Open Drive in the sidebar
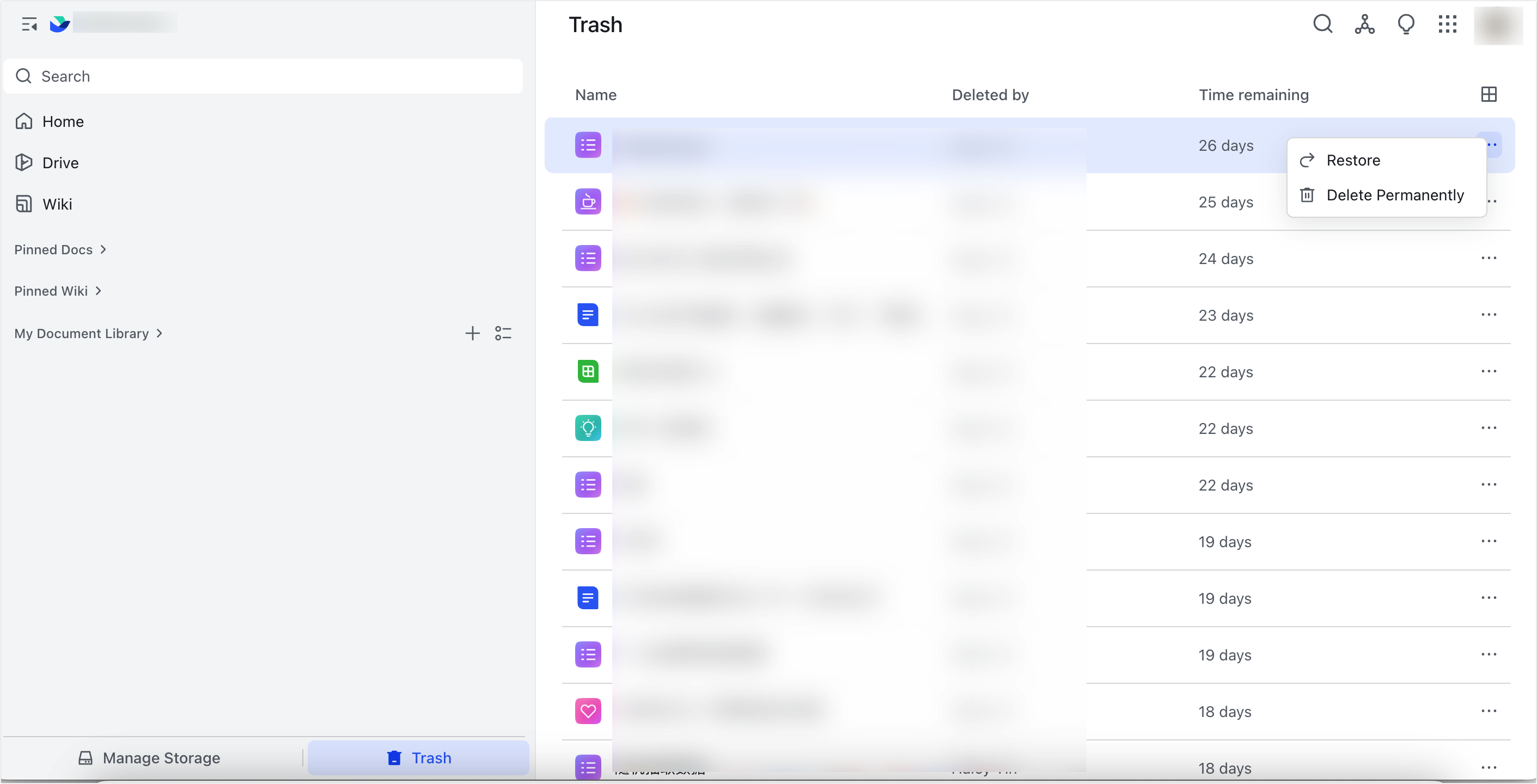Screen dimensions: 1537x784 point(60,162)
